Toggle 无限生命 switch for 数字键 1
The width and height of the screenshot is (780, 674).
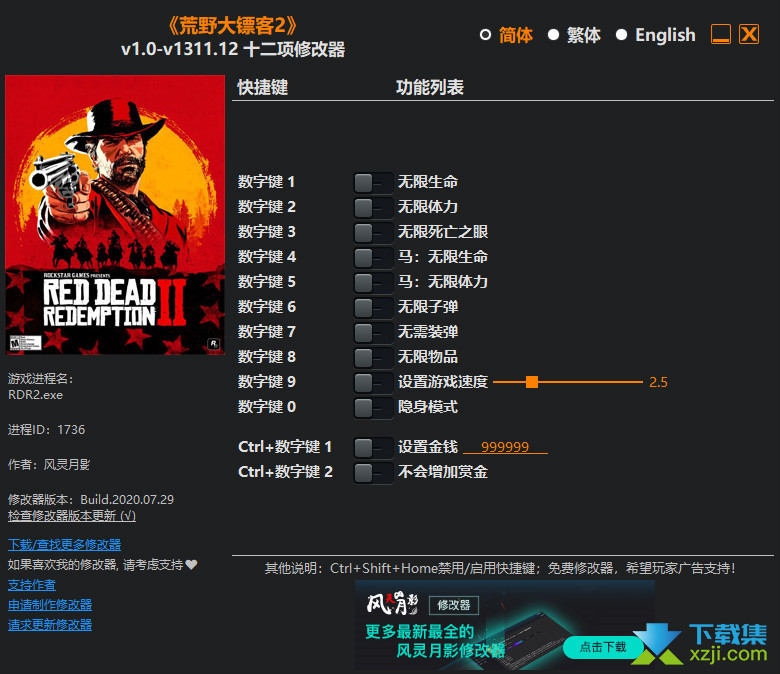[x=373, y=183]
